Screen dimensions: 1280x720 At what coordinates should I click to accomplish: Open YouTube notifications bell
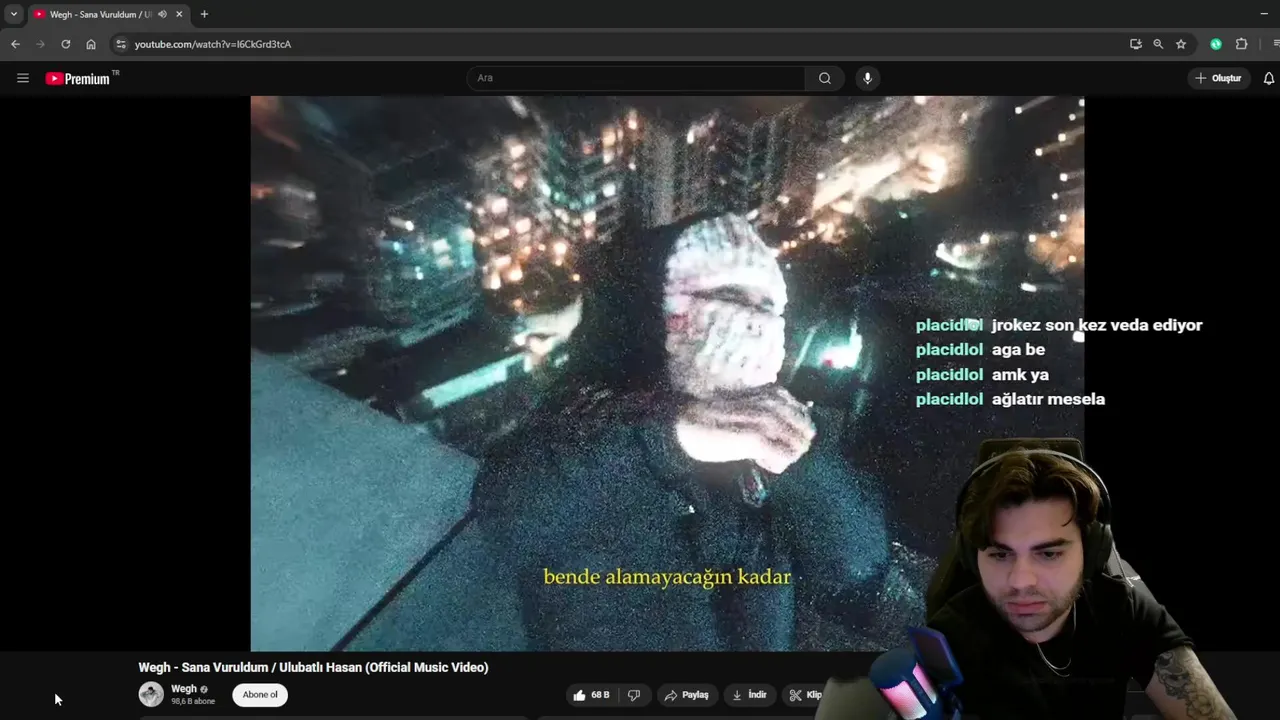tap(1269, 78)
